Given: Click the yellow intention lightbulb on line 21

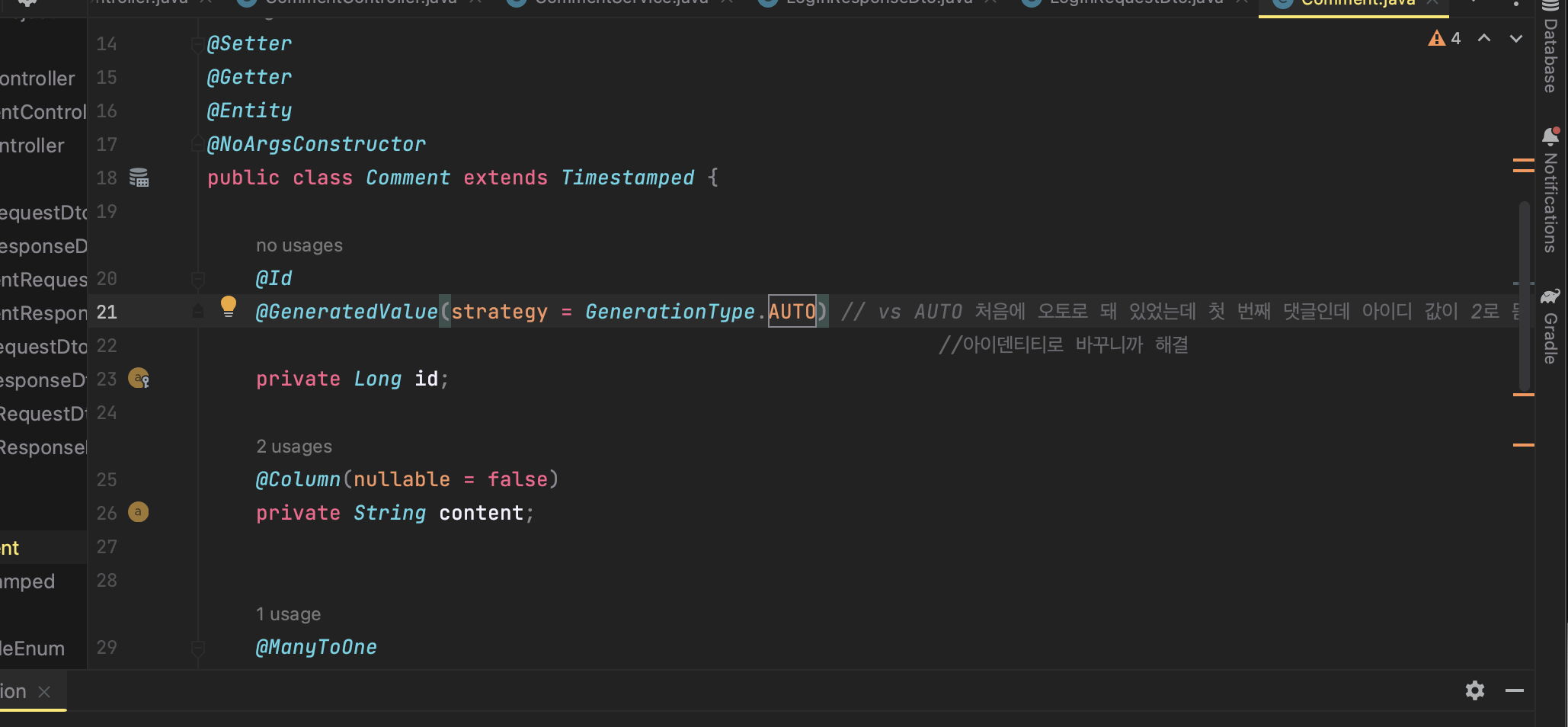Looking at the screenshot, I should pos(228,306).
